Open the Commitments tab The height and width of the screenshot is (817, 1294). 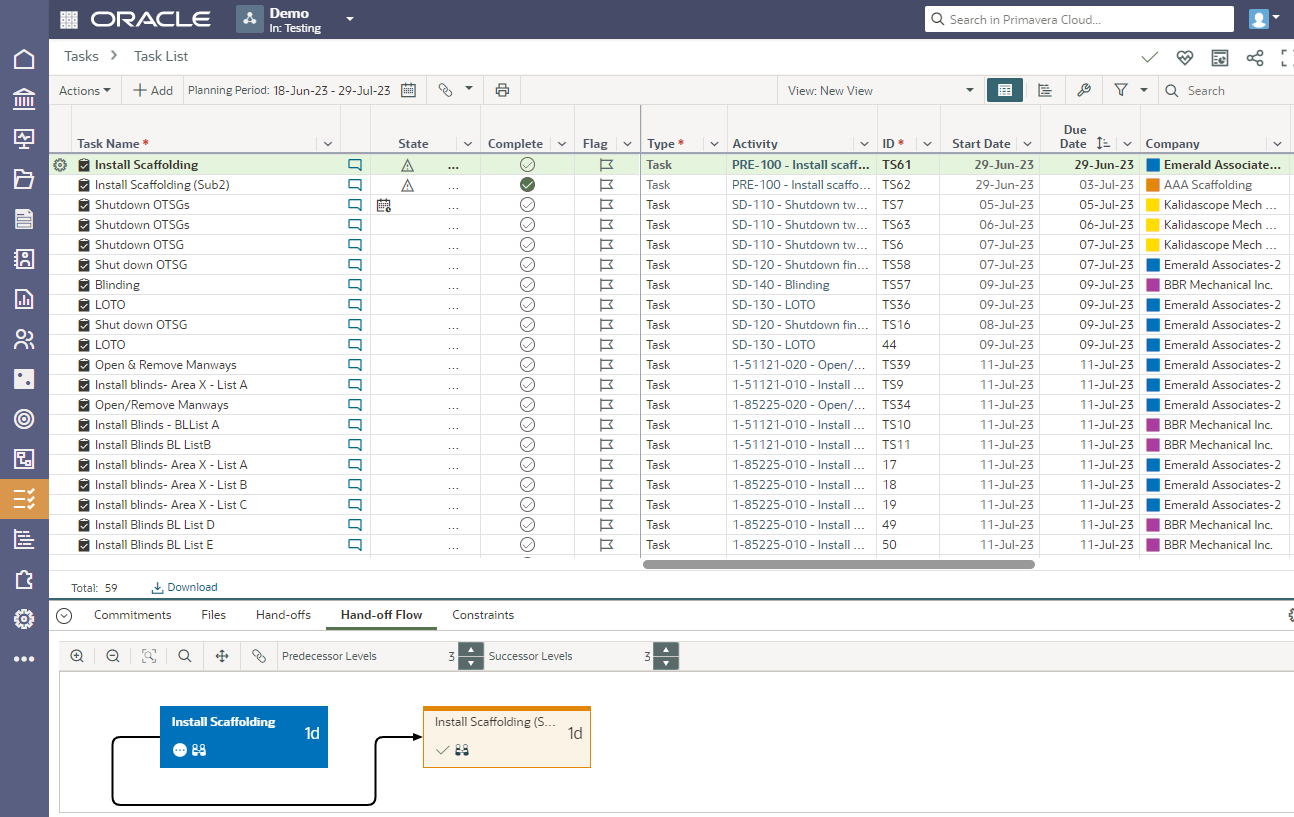[x=132, y=615]
